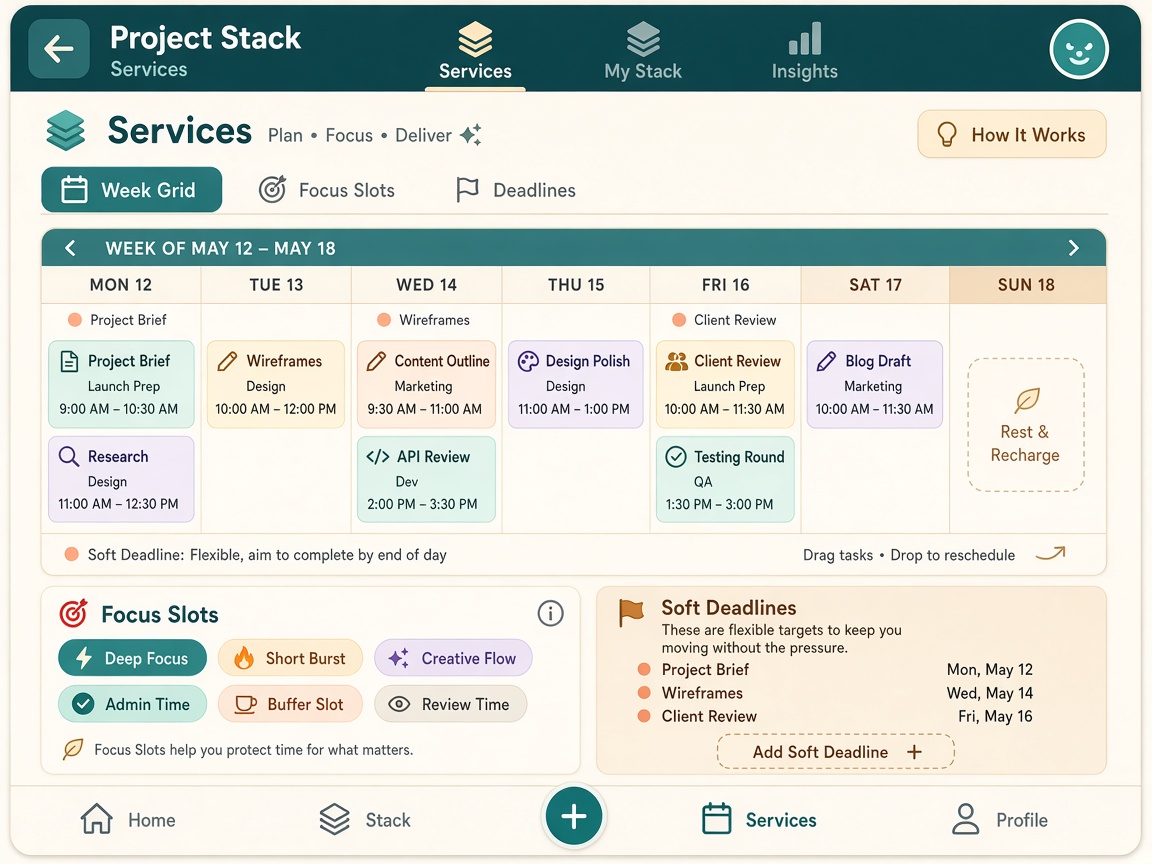
Task: Select the SUN 18 column header
Action: pyautogui.click(x=1027, y=285)
